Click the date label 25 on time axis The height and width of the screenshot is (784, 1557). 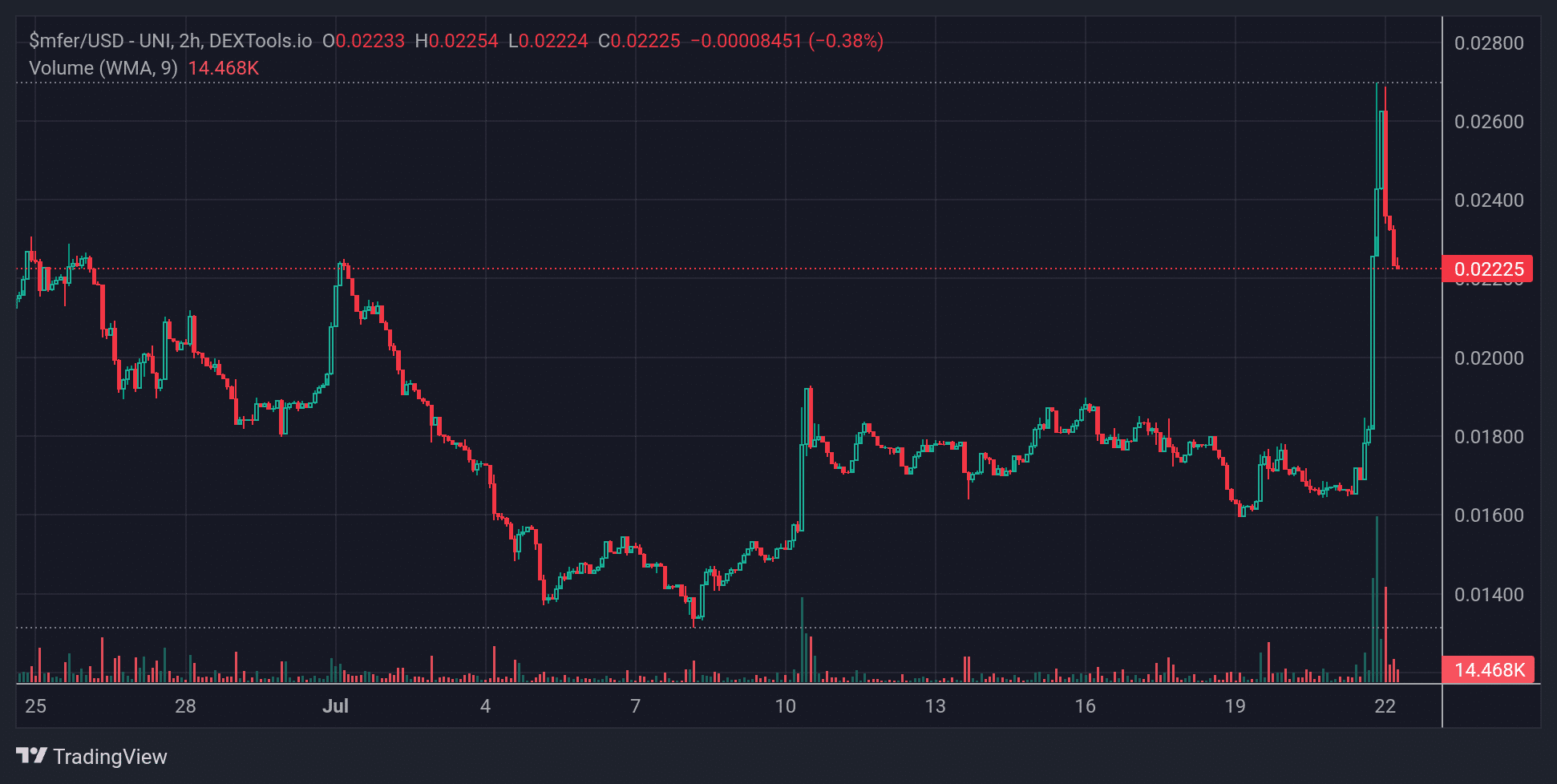coord(35,706)
